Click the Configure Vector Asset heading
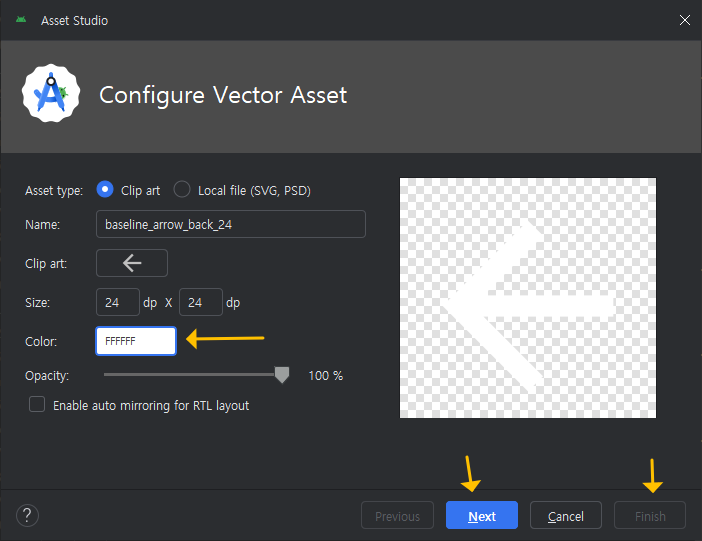The height and width of the screenshot is (541, 702). [x=223, y=95]
